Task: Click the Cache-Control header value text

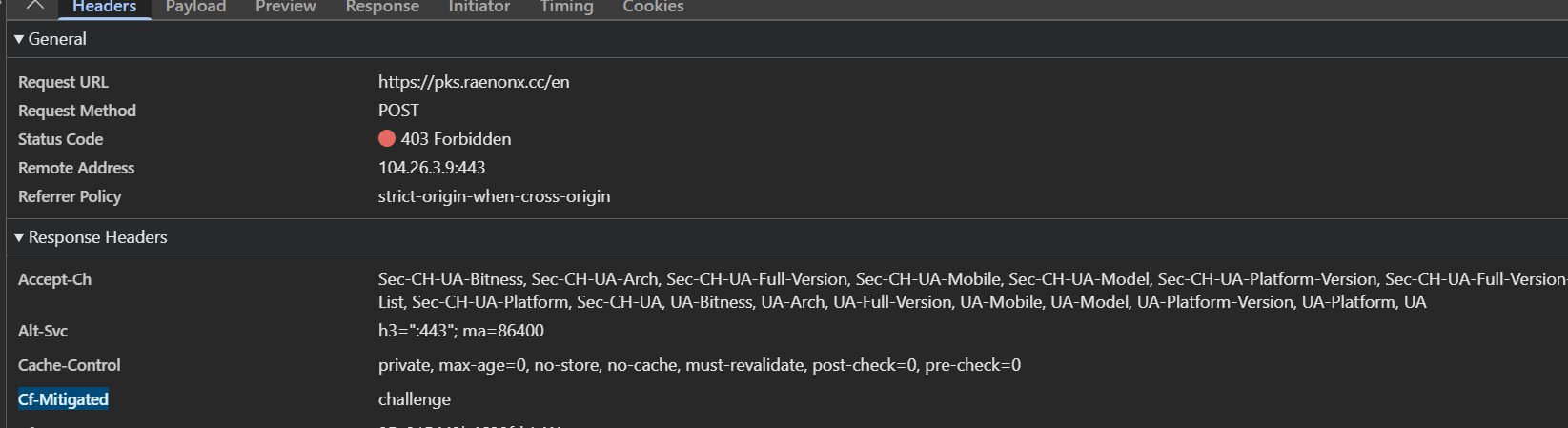Action: click(x=699, y=365)
